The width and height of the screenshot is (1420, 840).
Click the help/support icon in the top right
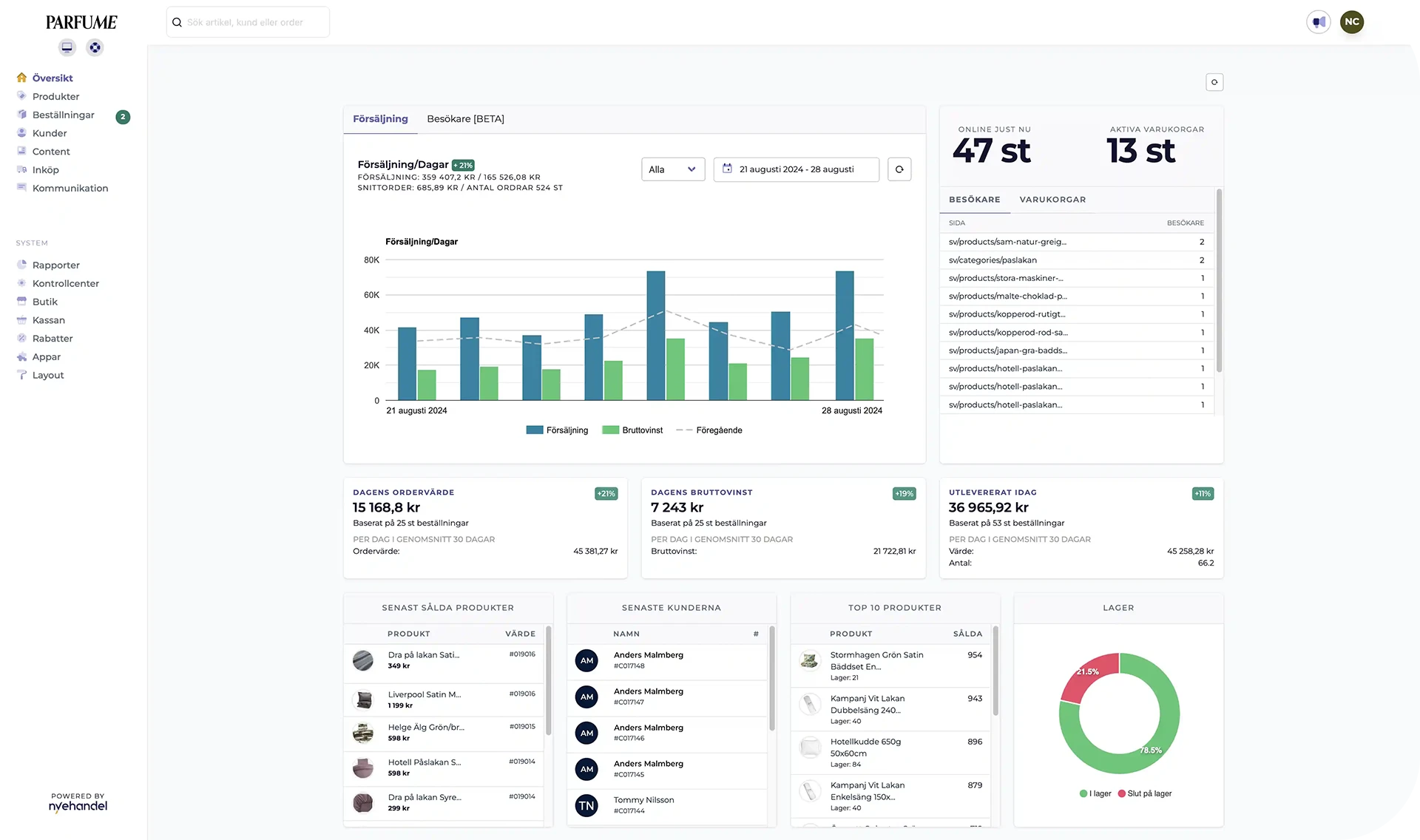pos(1319,21)
